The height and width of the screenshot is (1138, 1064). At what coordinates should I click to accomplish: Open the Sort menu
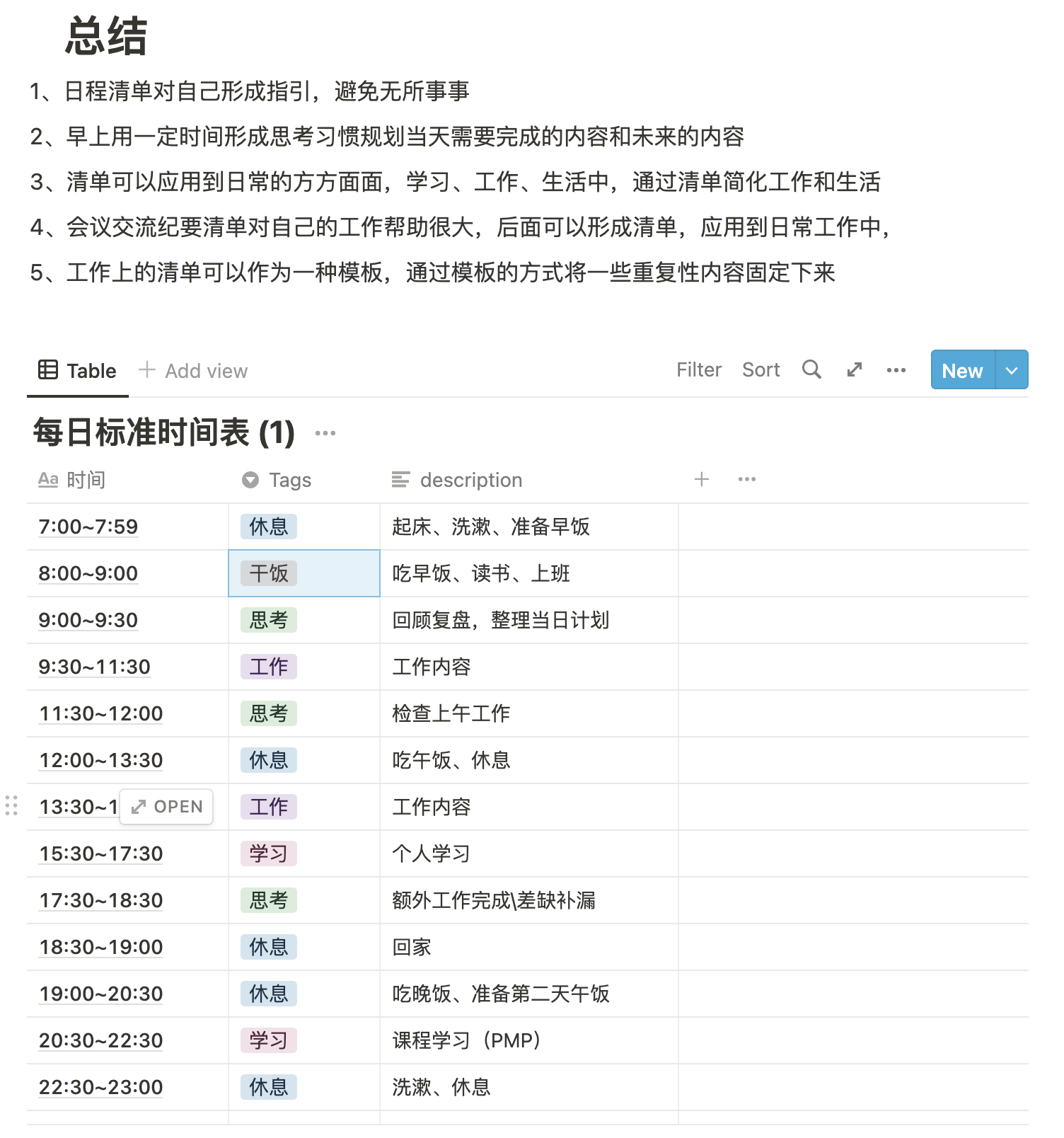pos(761,369)
